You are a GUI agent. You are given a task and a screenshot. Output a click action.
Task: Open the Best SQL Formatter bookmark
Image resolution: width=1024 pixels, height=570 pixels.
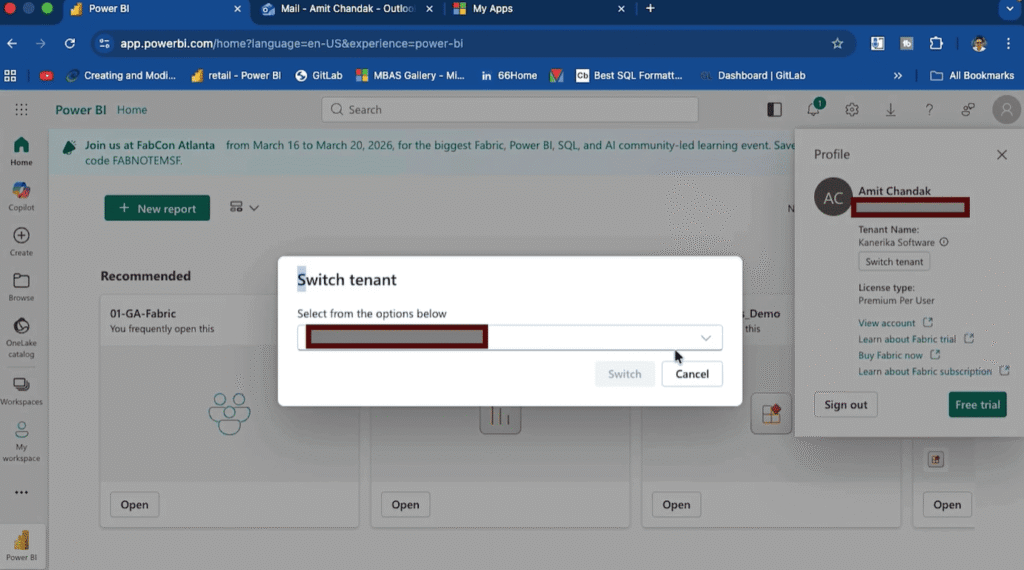pos(629,76)
